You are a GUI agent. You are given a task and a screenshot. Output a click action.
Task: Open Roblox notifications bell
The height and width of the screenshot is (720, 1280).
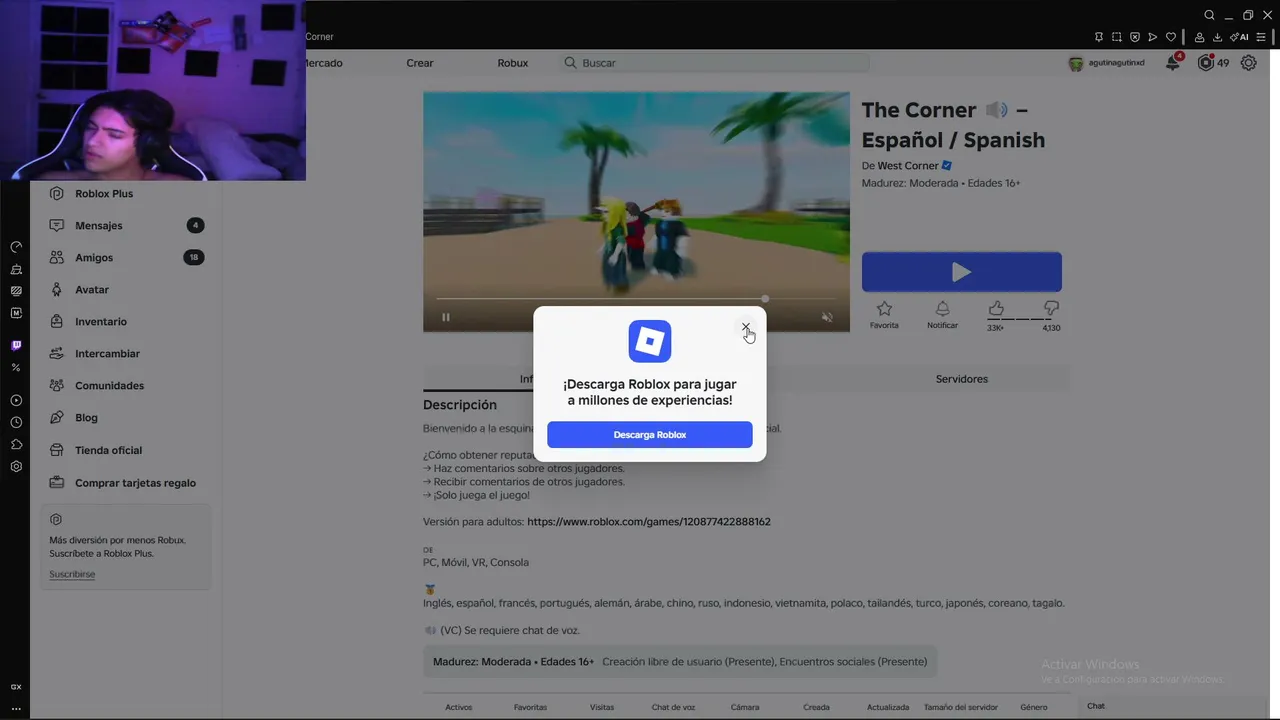click(x=1173, y=63)
